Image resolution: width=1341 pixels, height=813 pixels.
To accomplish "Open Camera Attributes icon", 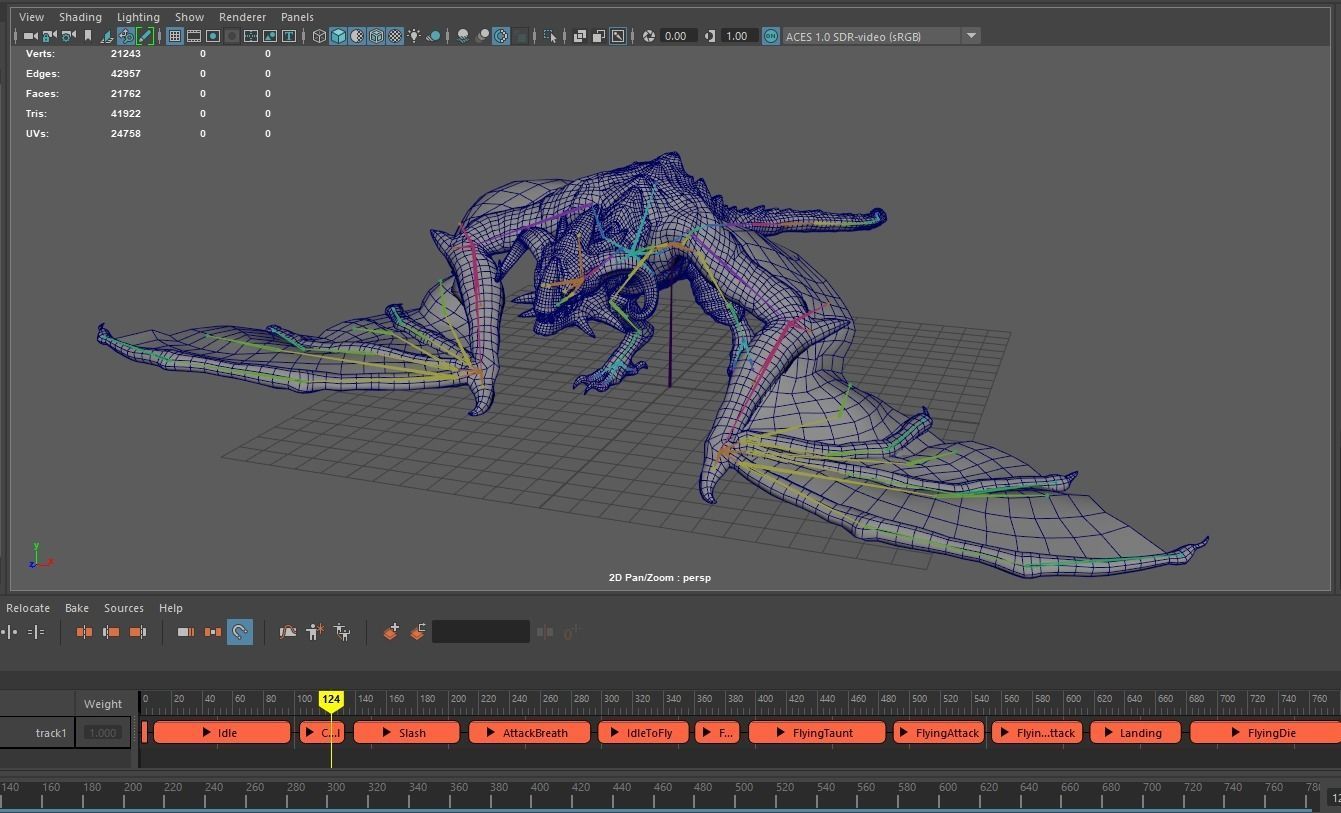I will coord(67,36).
